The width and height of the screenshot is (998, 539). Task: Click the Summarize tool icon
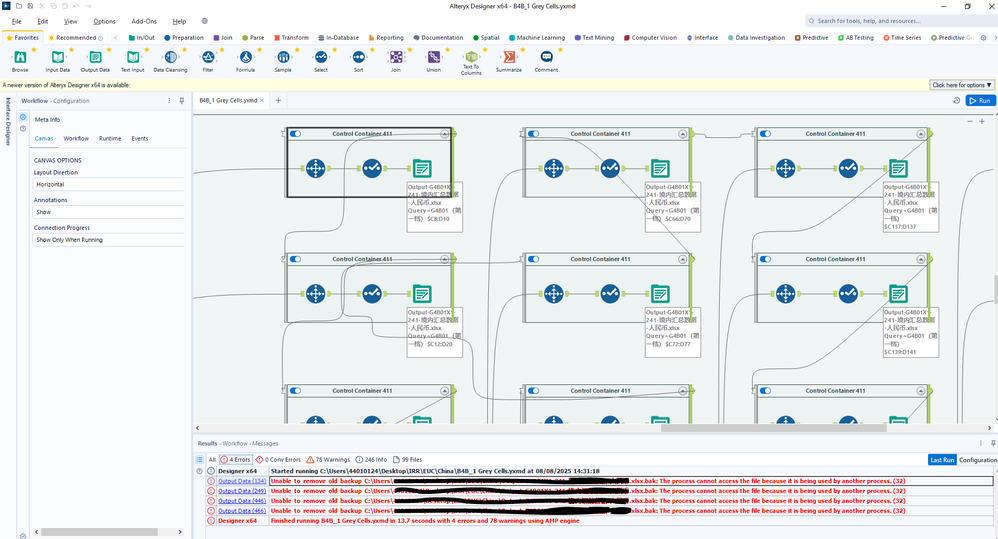(x=509, y=58)
